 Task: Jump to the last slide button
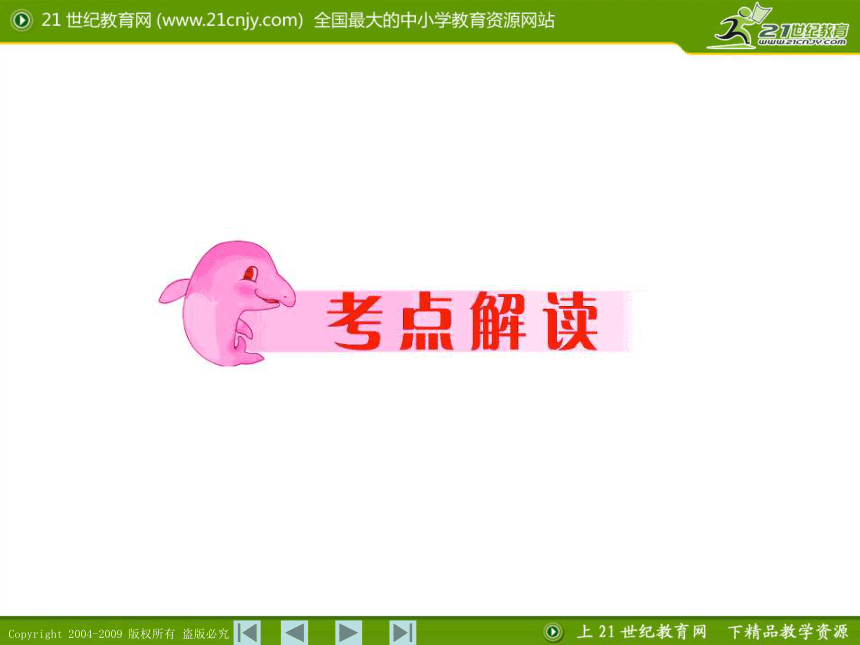point(403,632)
